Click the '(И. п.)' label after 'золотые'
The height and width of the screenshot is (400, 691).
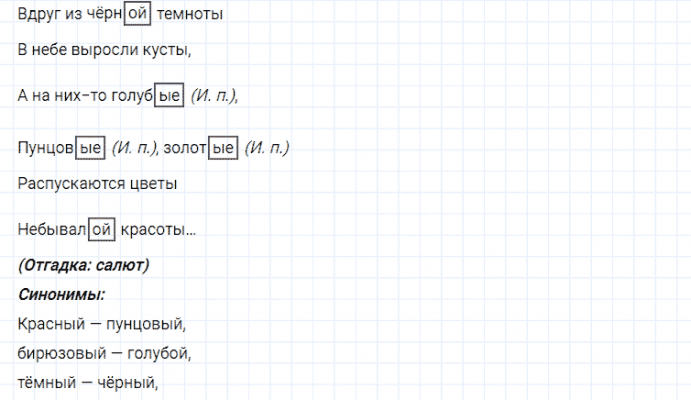(x=265, y=148)
